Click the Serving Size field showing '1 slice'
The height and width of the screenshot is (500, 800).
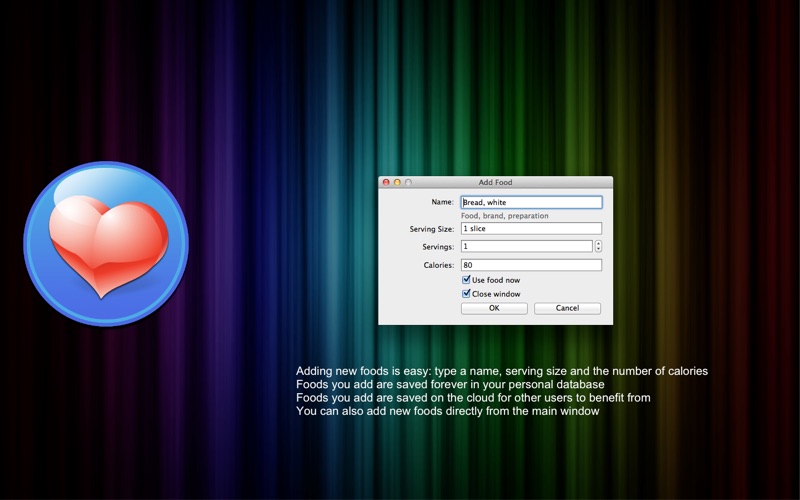pyautogui.click(x=531, y=229)
